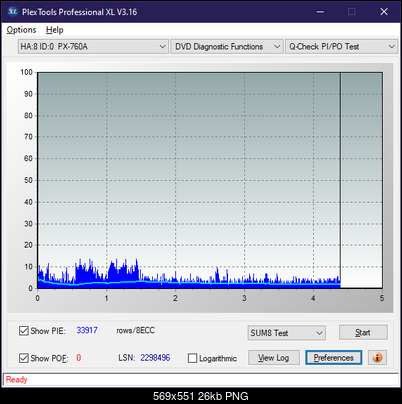
Task: Click the PlexTools XL logo in title bar
Action: 13,12
